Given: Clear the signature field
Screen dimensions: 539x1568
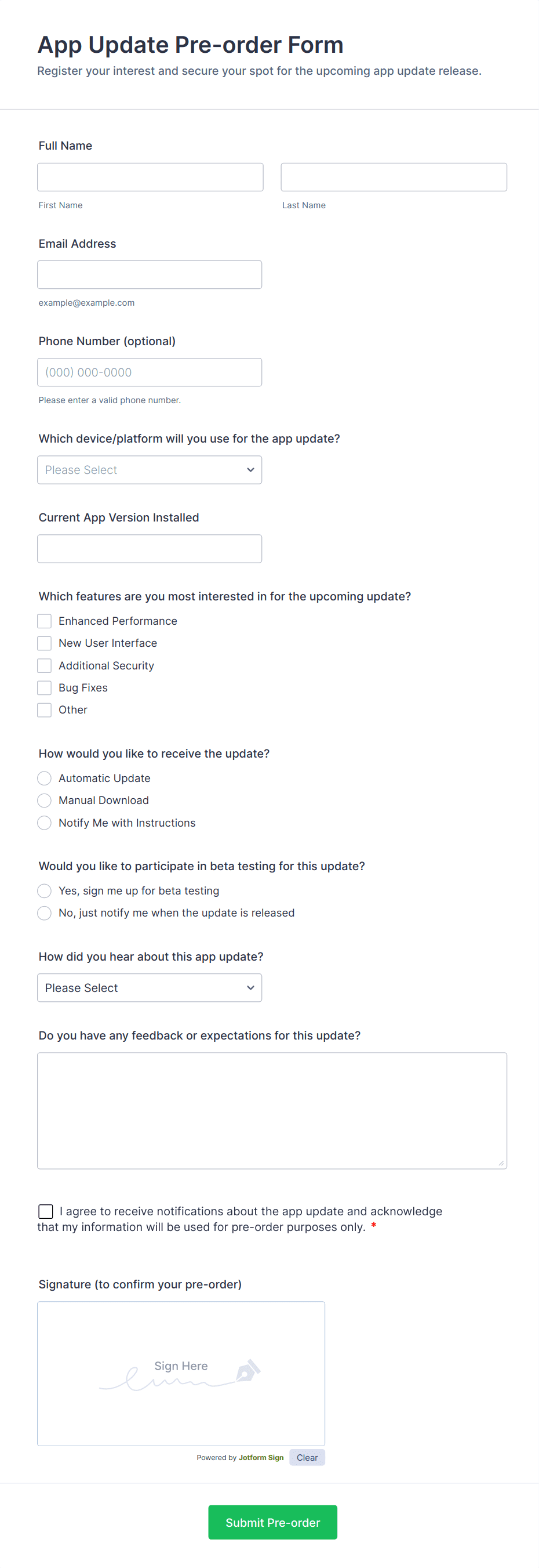Looking at the screenshot, I should tap(307, 1457).
